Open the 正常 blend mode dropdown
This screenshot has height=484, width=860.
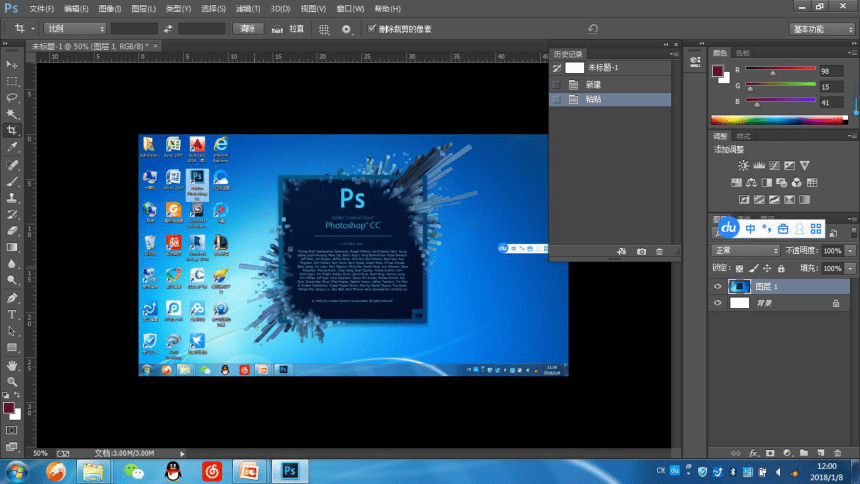pyautogui.click(x=745, y=250)
